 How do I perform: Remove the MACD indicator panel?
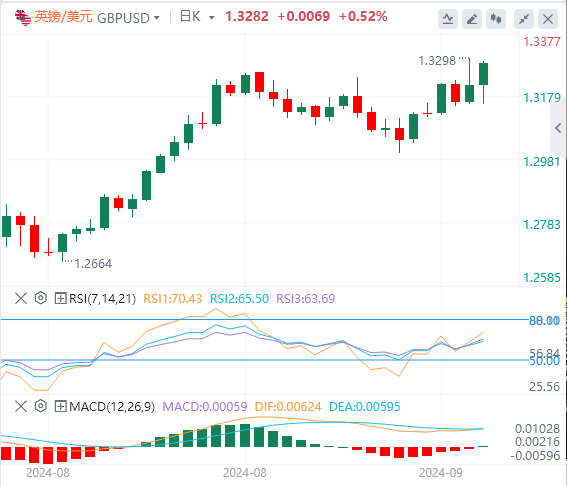21,406
